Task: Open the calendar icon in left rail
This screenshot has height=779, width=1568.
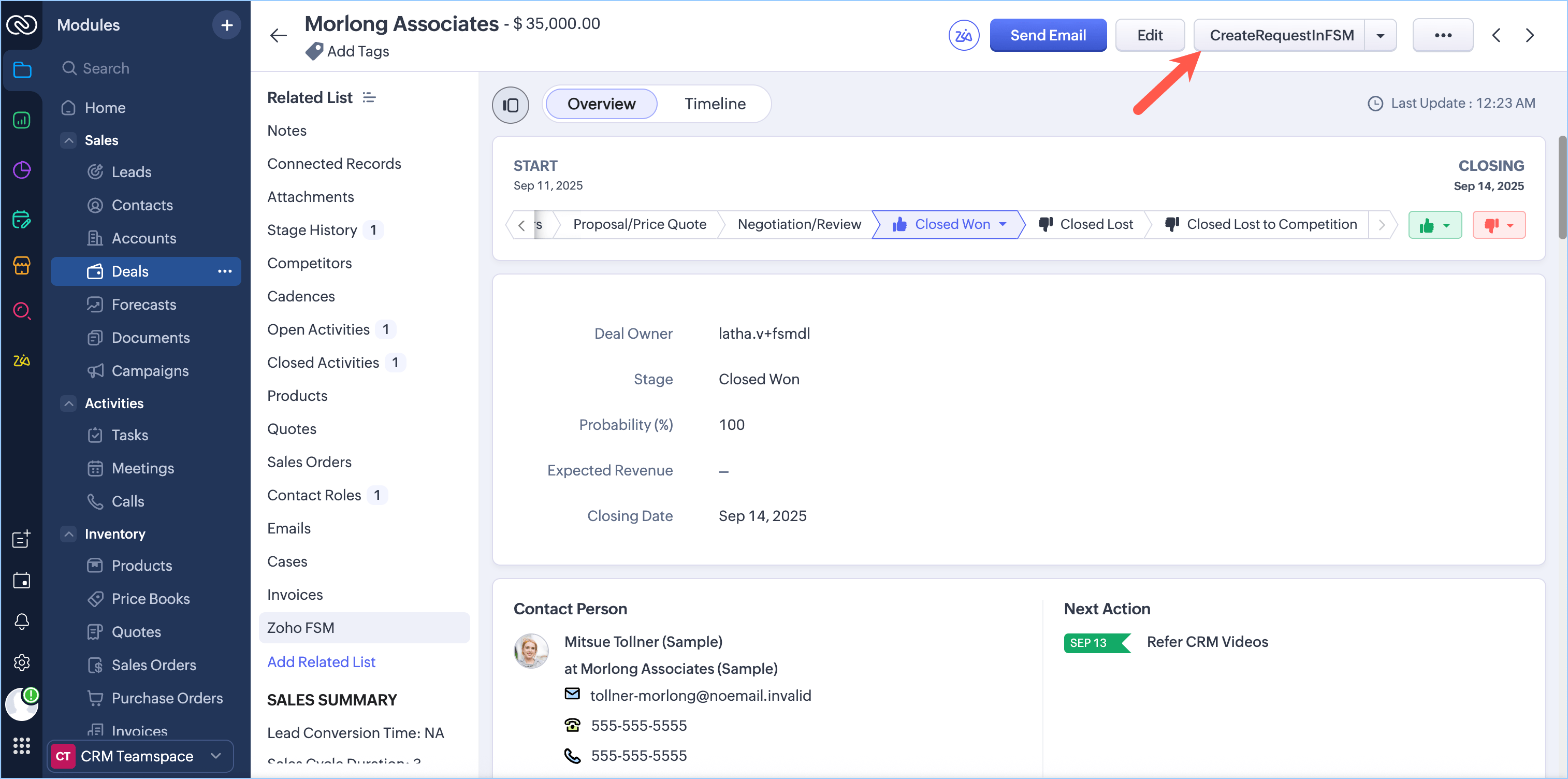Action: tap(21, 581)
